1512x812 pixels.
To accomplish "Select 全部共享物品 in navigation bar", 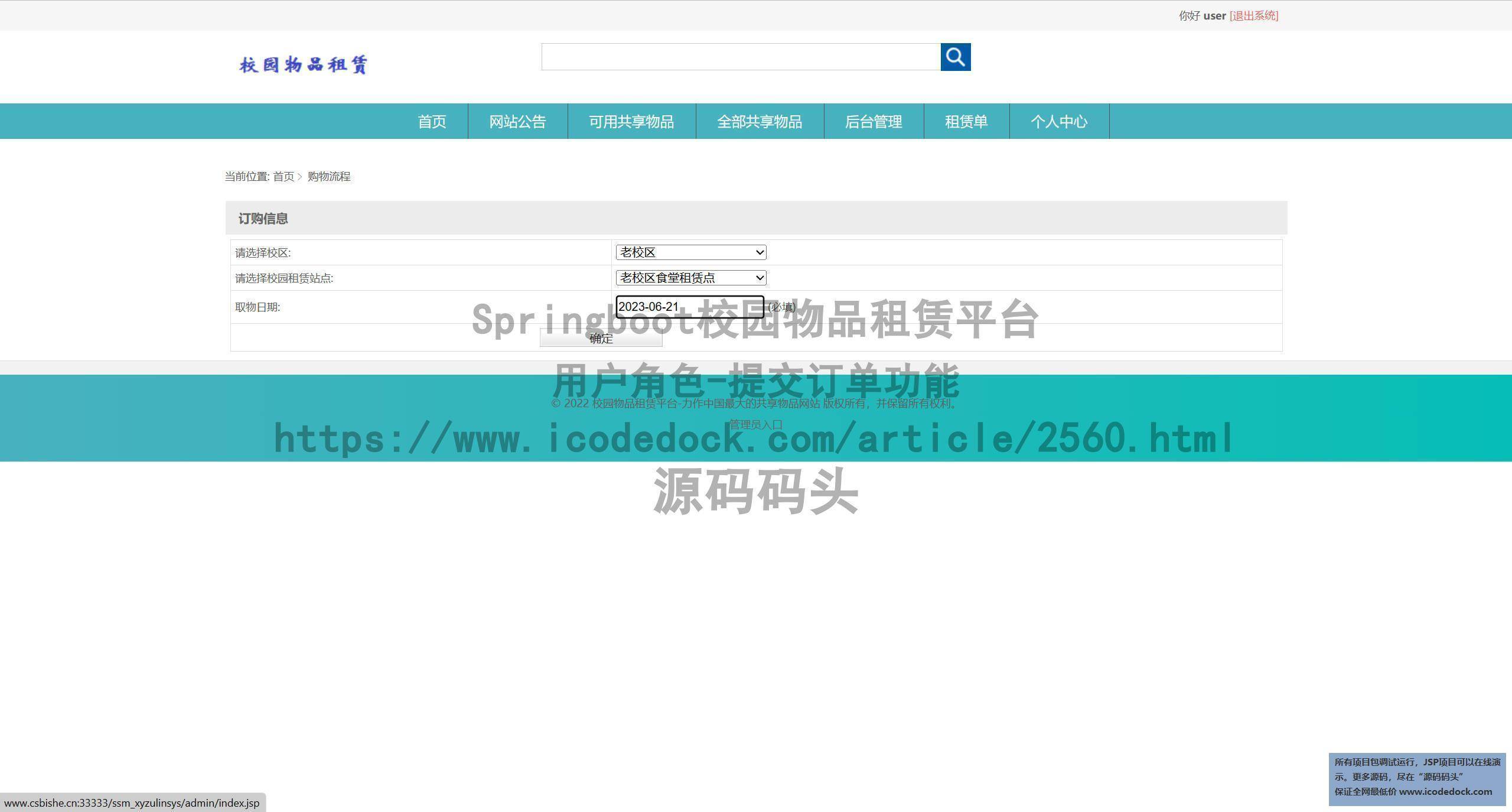I will tap(760, 121).
